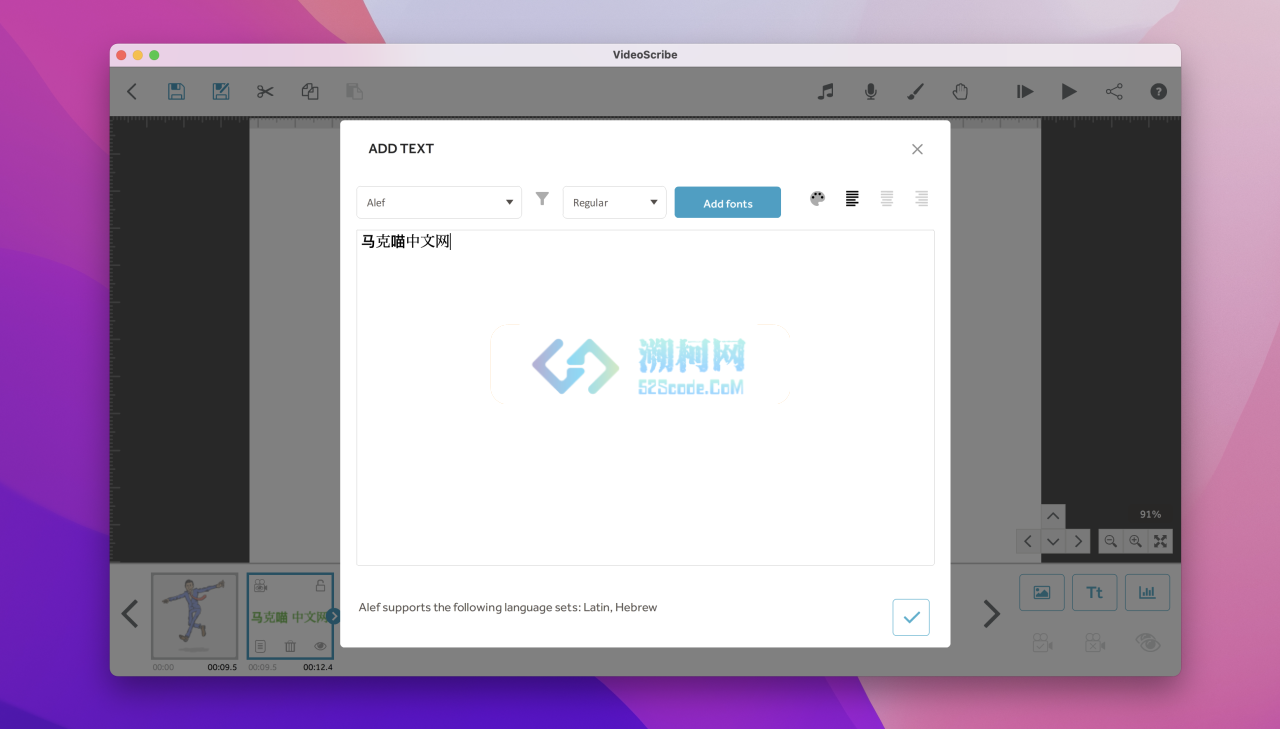
Task: Open the share and publish icon
Action: [x=1114, y=92]
